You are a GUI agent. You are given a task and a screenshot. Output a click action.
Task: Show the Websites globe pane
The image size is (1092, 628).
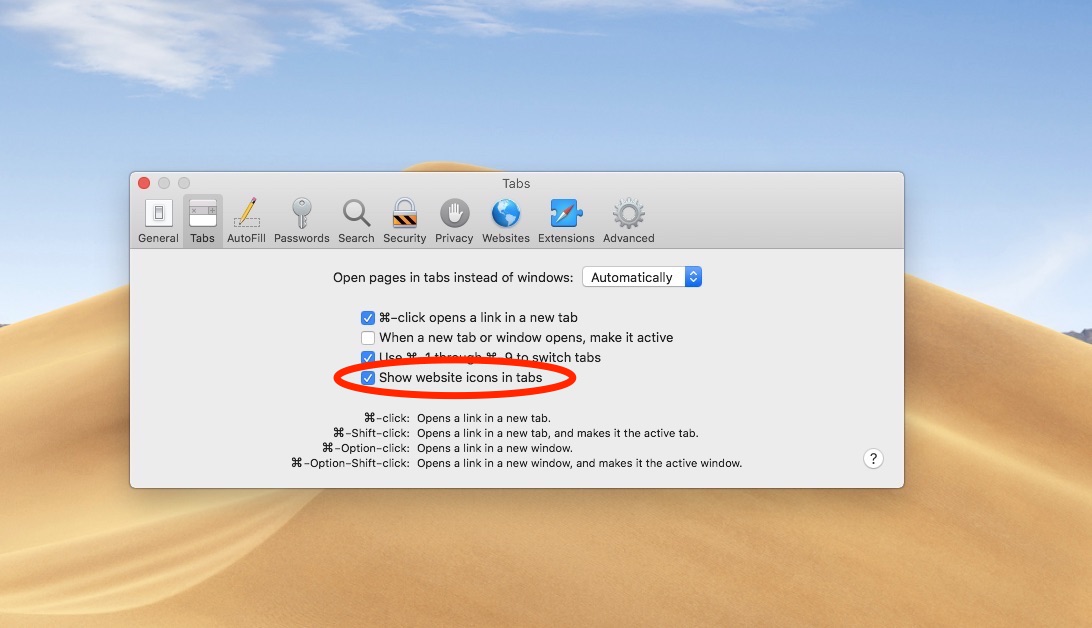click(506, 221)
